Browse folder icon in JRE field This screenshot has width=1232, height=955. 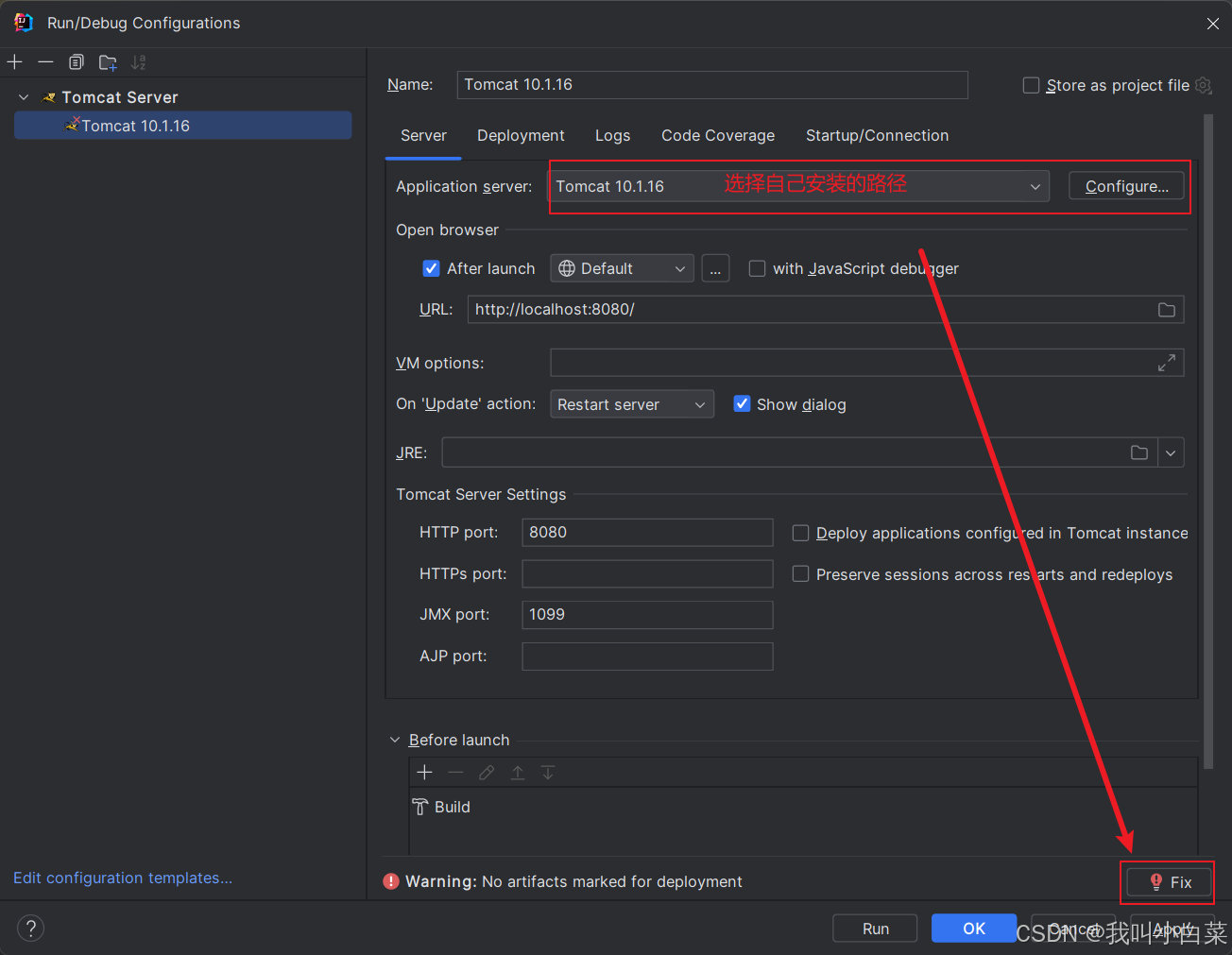coord(1139,453)
